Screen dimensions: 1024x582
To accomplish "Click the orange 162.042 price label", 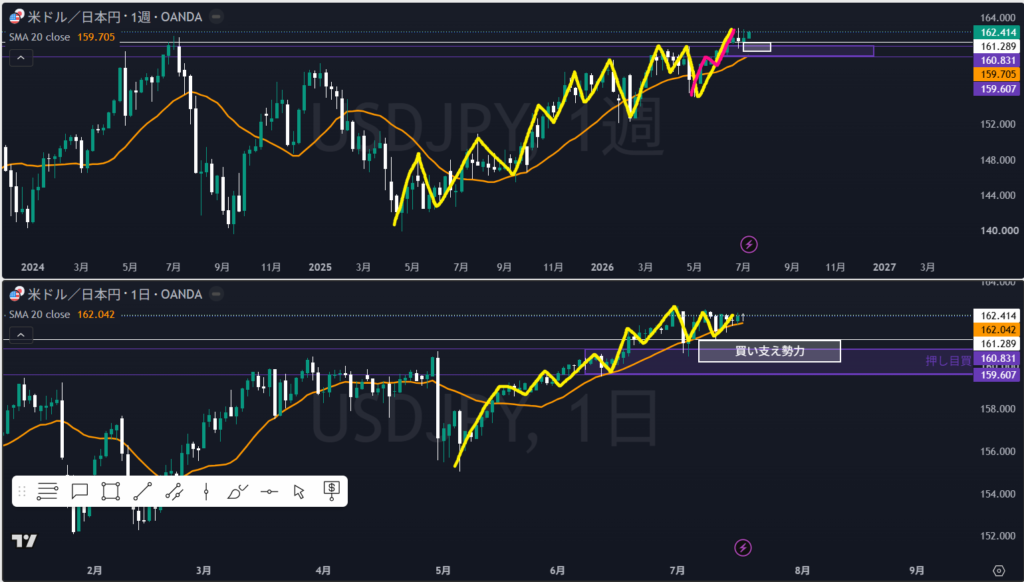I will click(x=997, y=330).
